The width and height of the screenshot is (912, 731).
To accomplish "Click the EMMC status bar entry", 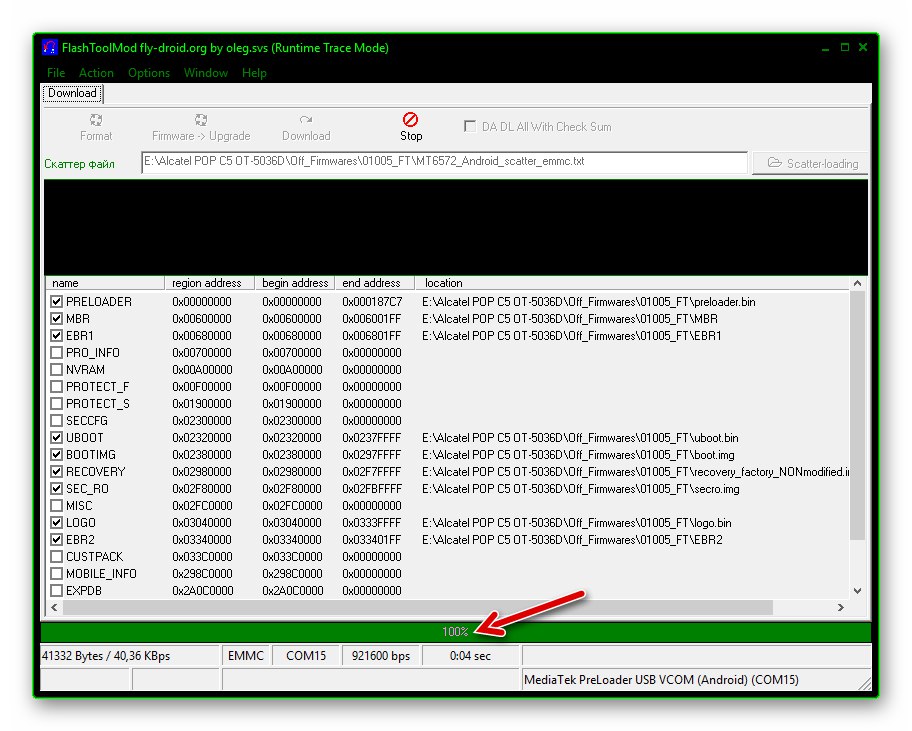I will point(245,655).
